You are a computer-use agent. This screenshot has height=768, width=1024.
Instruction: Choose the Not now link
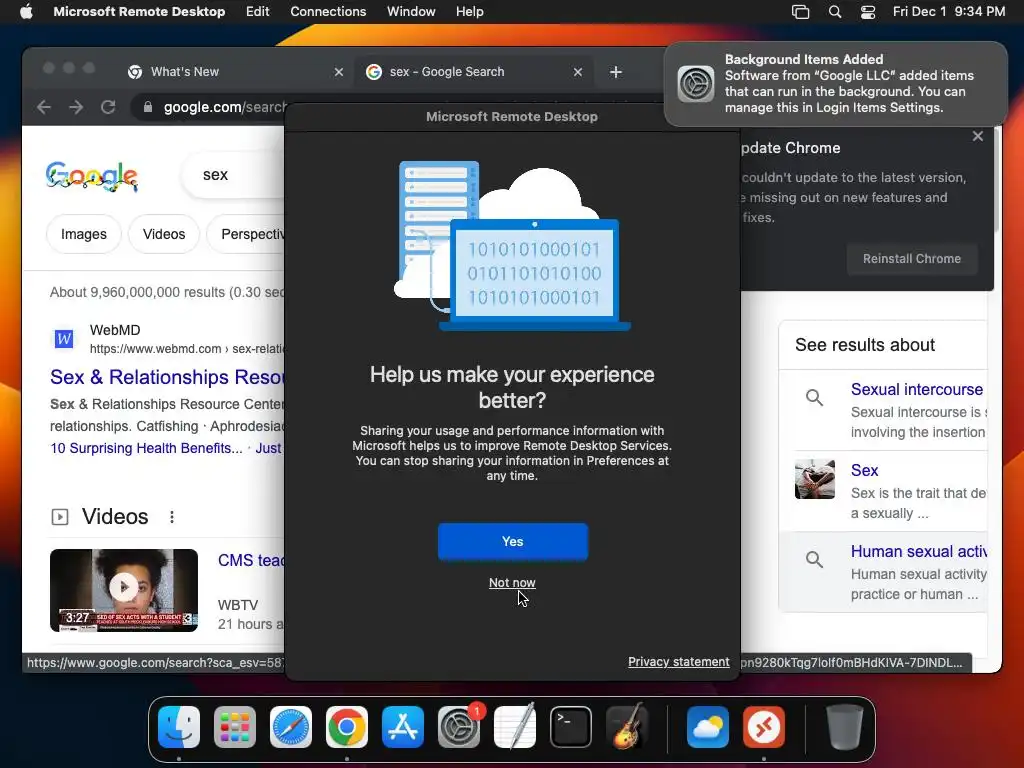coord(512,583)
